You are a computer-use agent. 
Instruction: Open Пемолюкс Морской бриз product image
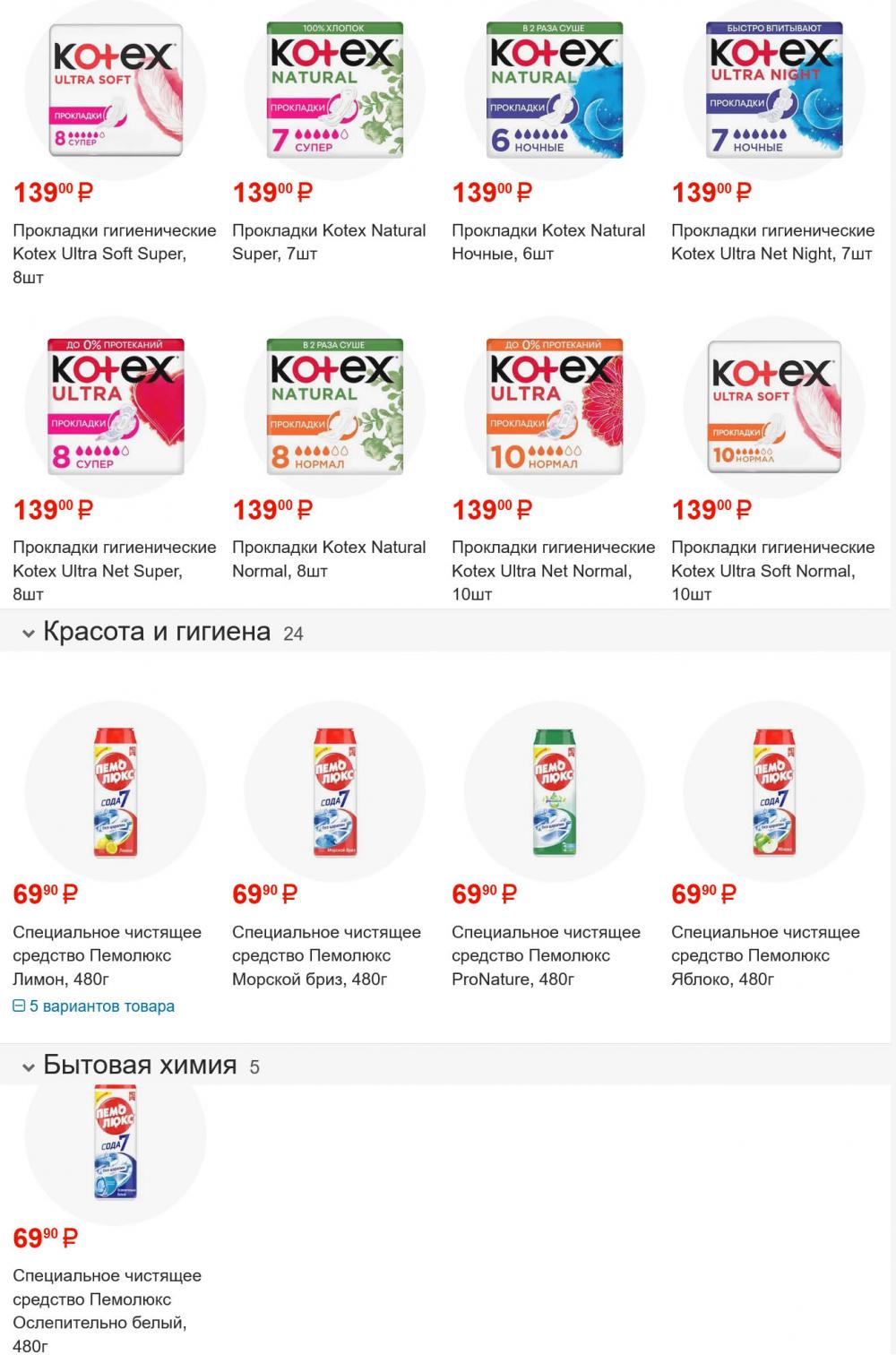point(334,792)
